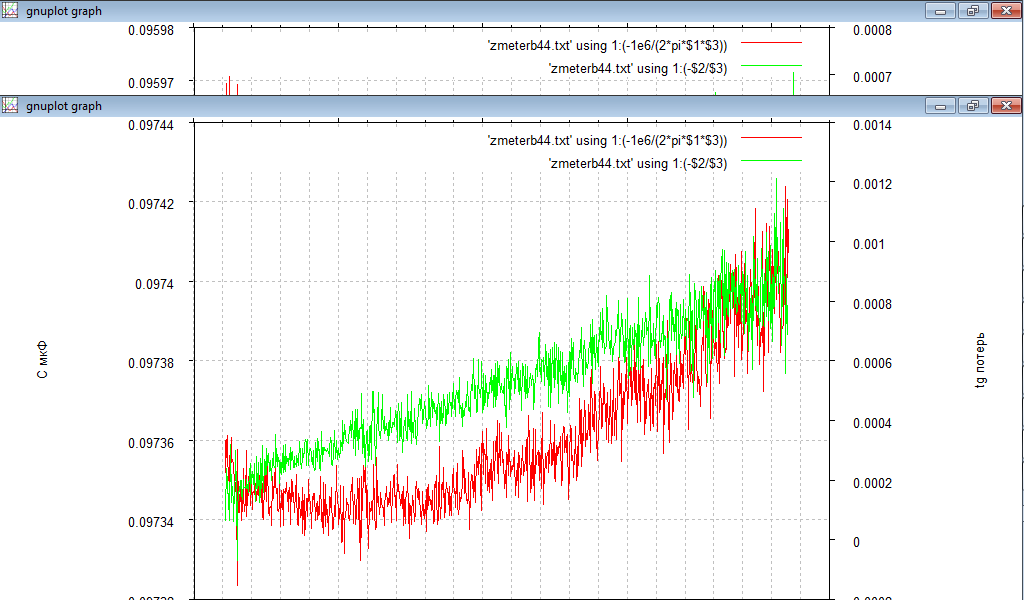Click the gnuplot icon in the back window title bar
This screenshot has height=600, width=1024.
[x=10, y=11]
